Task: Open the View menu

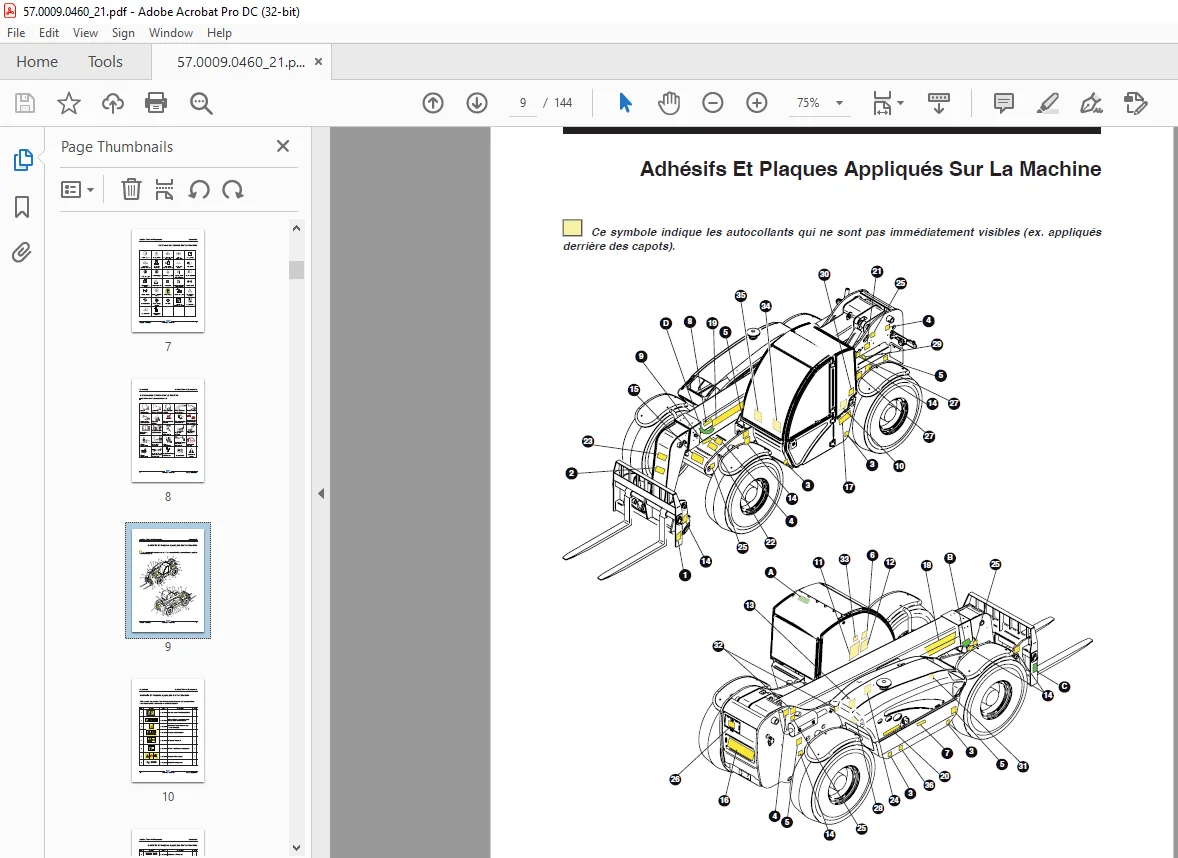Action: pyautogui.click(x=85, y=33)
